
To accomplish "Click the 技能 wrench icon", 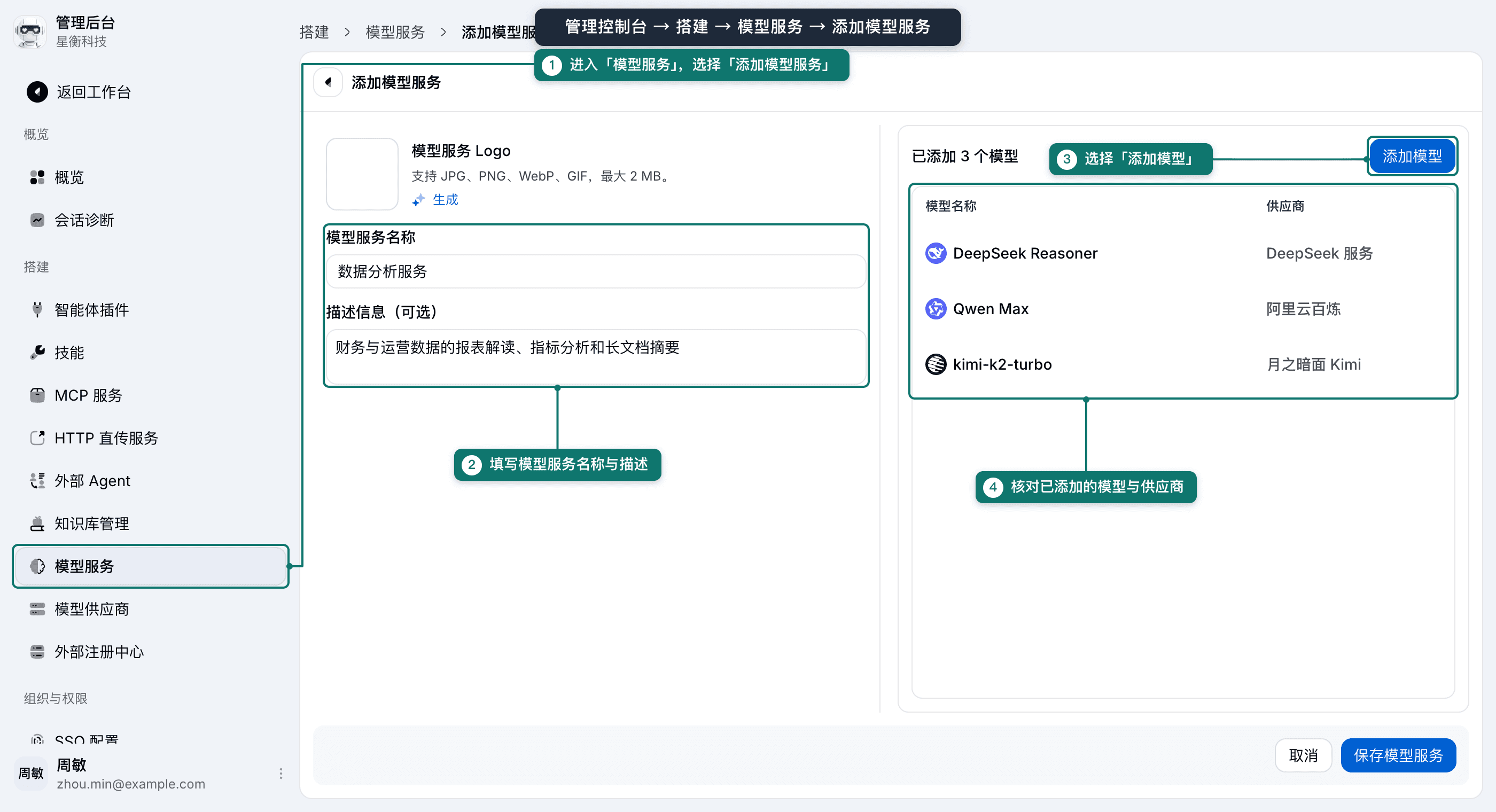I will click(37, 353).
